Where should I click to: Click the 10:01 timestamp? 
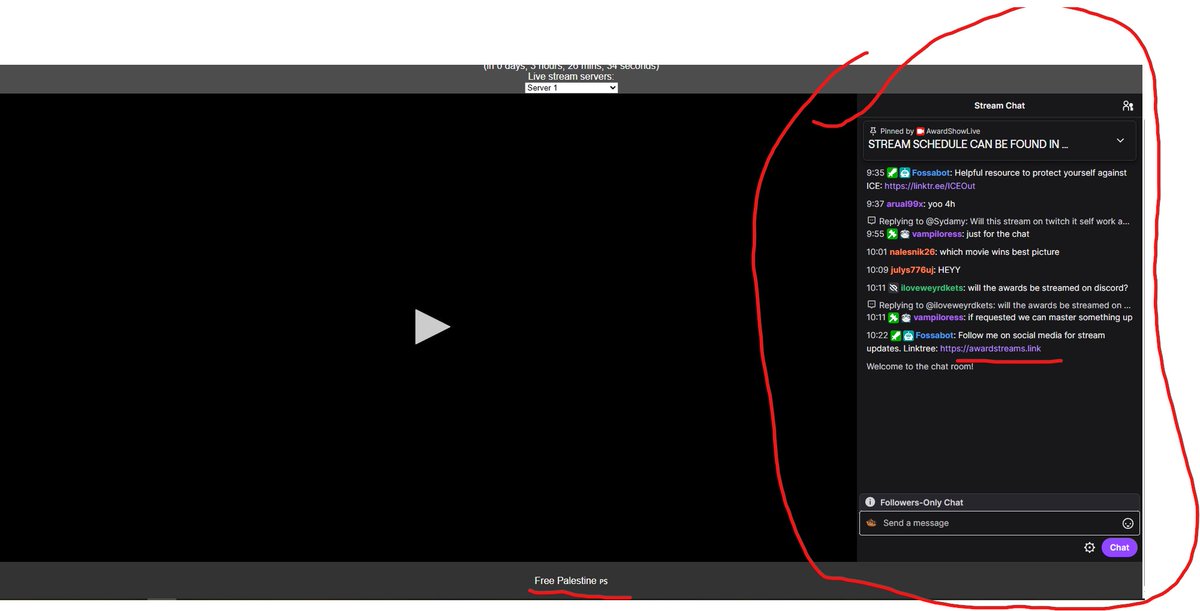tap(877, 252)
